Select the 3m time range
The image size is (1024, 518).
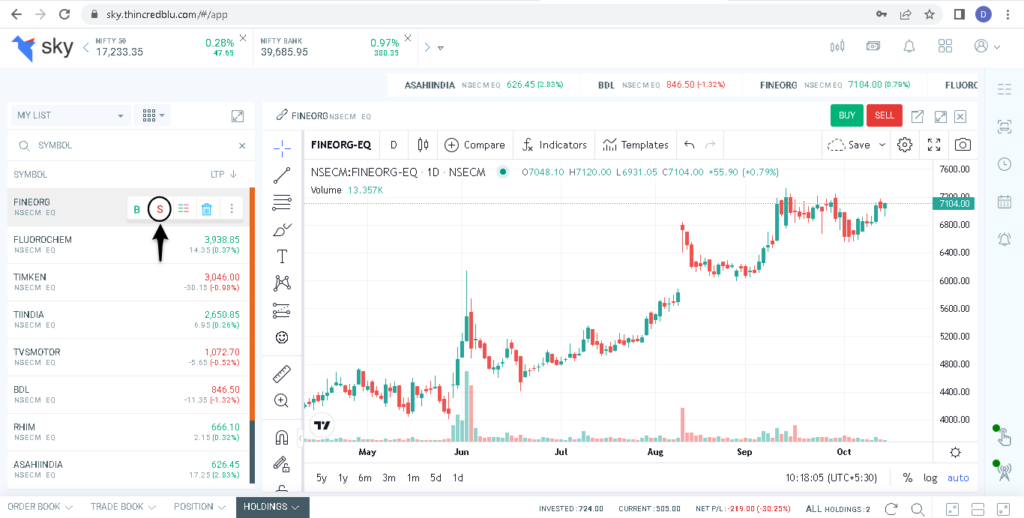coord(389,478)
